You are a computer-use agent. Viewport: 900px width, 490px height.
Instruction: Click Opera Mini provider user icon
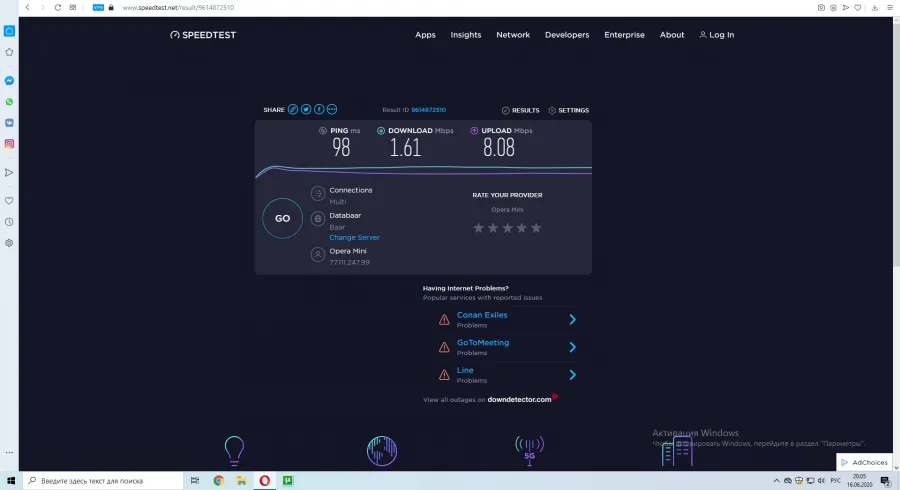tap(317, 254)
